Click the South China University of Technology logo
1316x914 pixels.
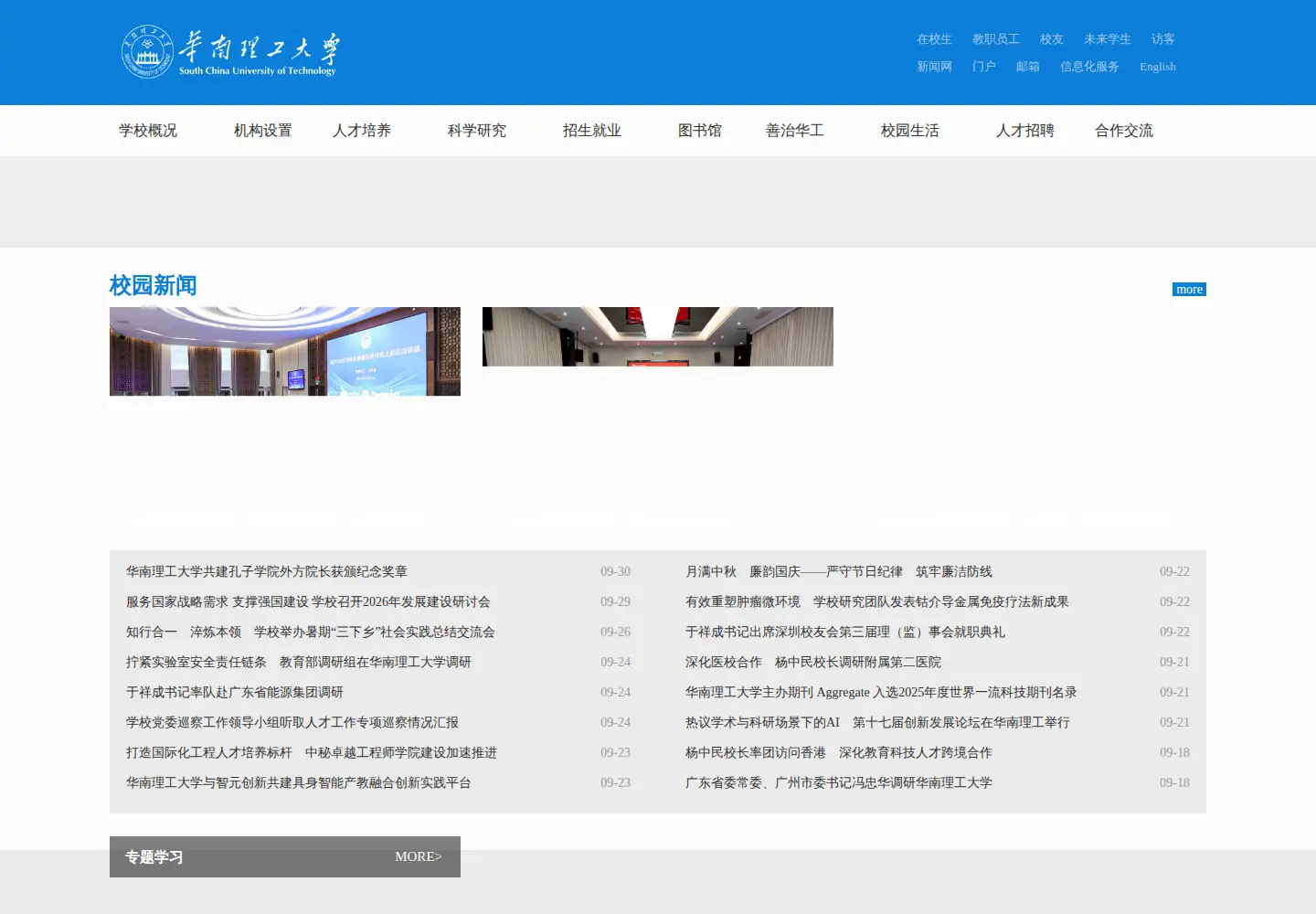[230, 52]
